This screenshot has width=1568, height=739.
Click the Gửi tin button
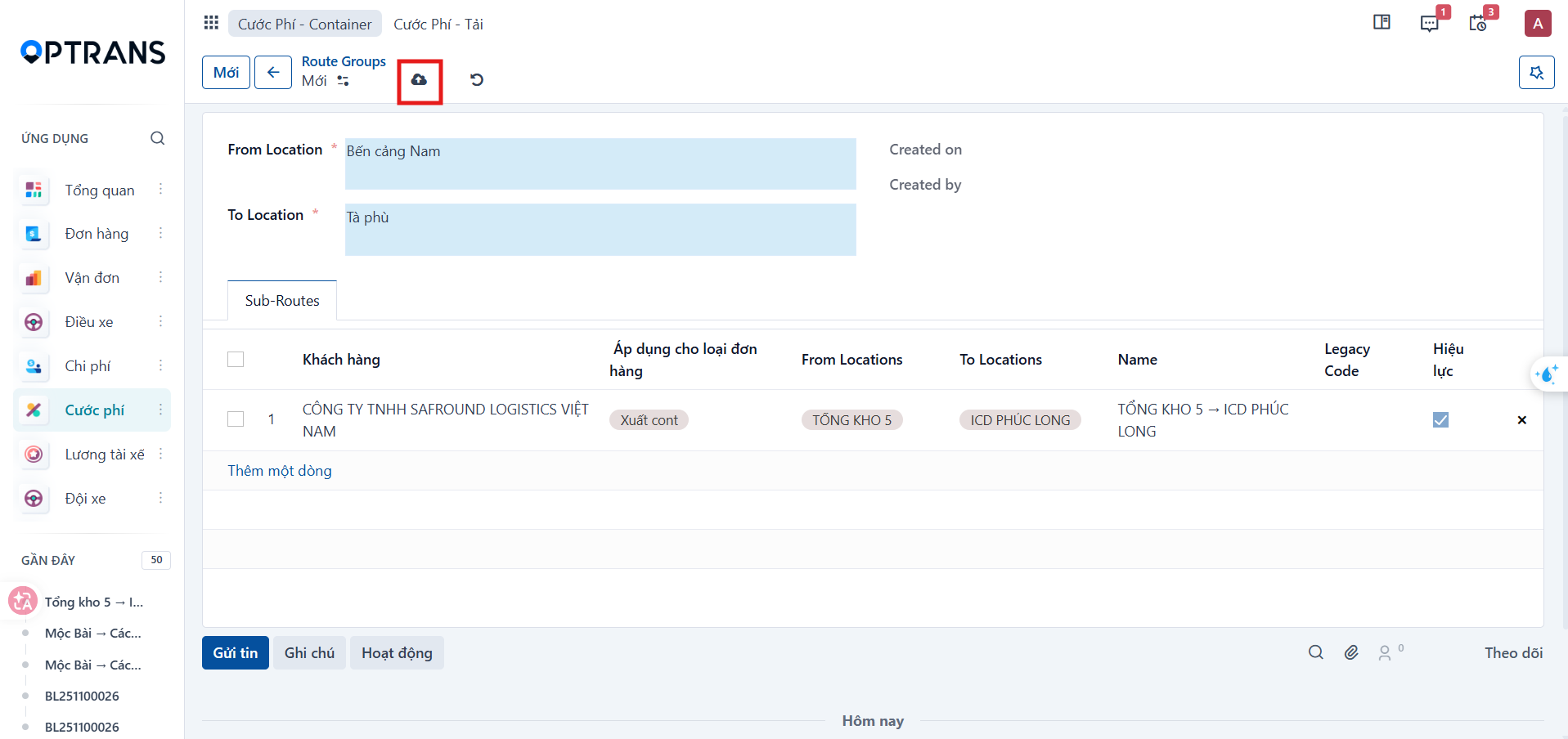pyautogui.click(x=236, y=653)
